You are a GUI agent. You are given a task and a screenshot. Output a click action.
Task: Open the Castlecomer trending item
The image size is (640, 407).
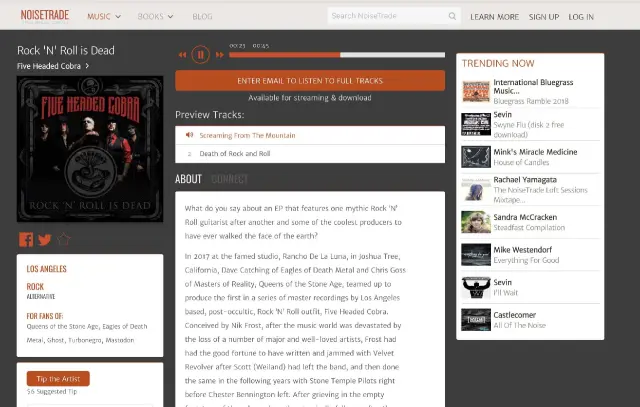coord(514,315)
